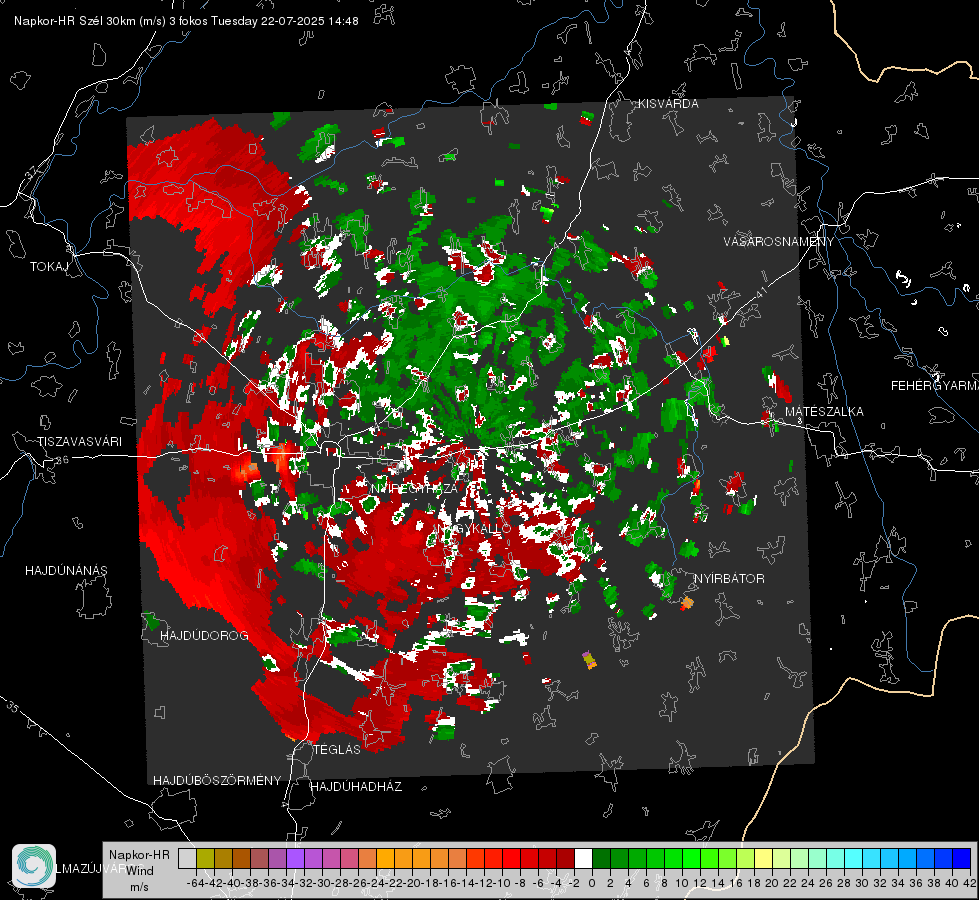Click the orange echo pixel beside Nyírbátor
Viewport: 979px width, 900px height.
click(687, 603)
